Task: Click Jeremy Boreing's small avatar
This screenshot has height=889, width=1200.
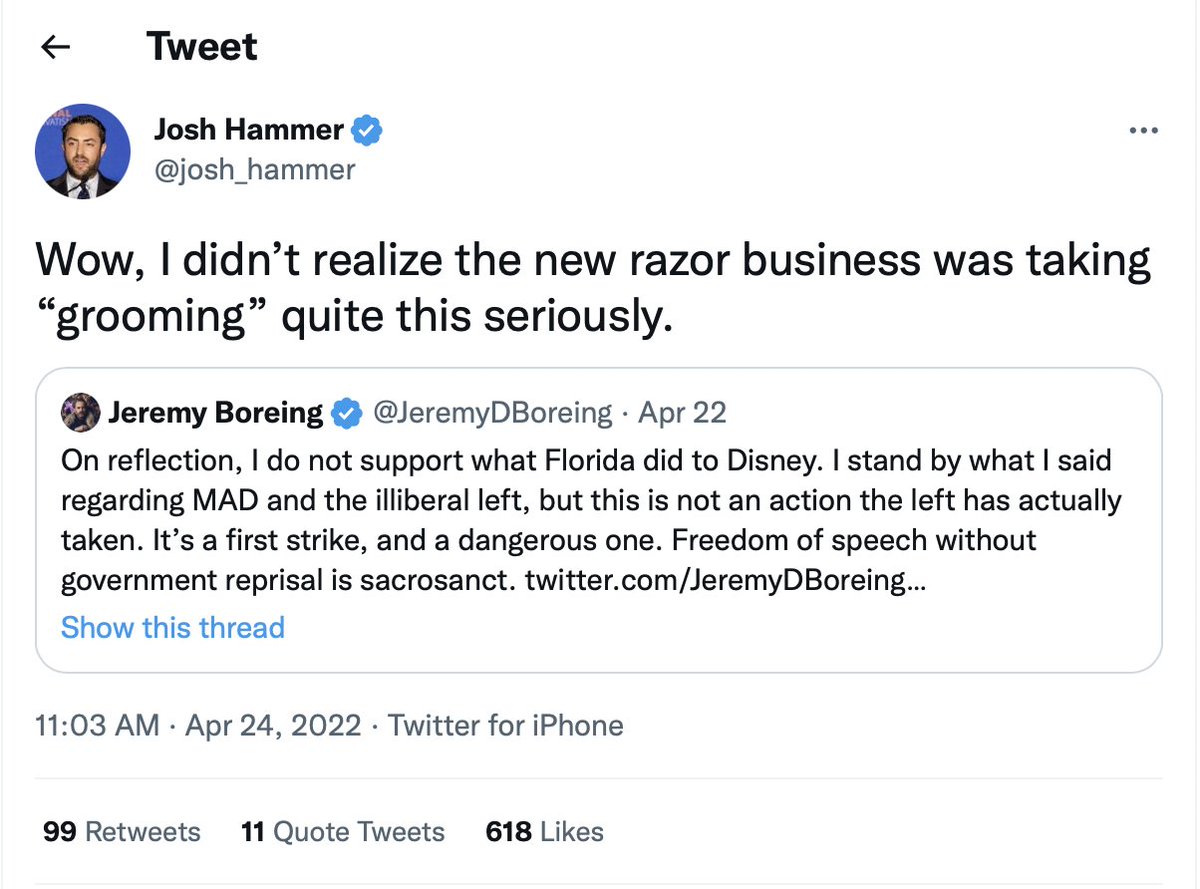Action: click(80, 412)
